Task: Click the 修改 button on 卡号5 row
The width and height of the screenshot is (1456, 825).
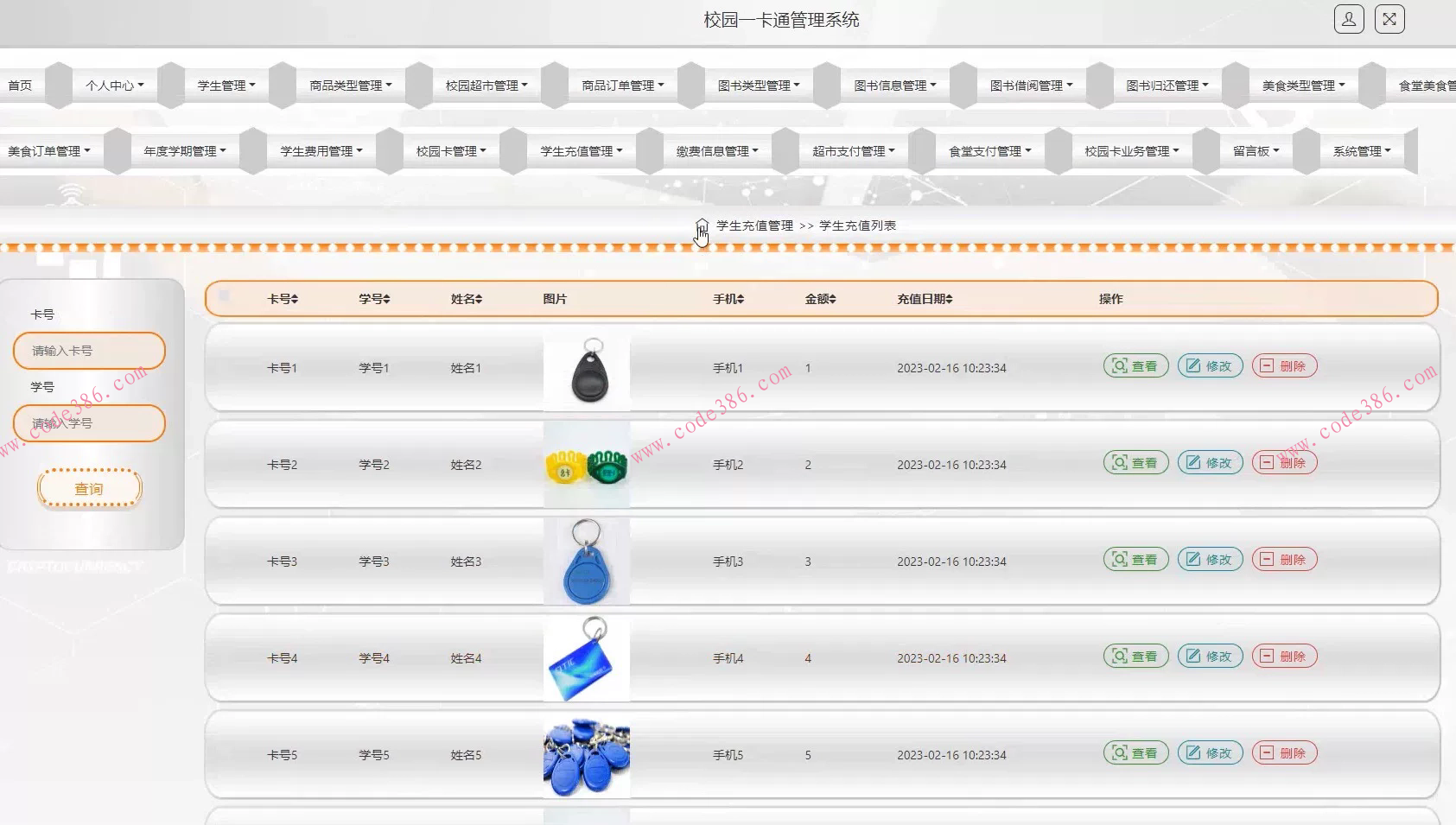Action: (1210, 752)
